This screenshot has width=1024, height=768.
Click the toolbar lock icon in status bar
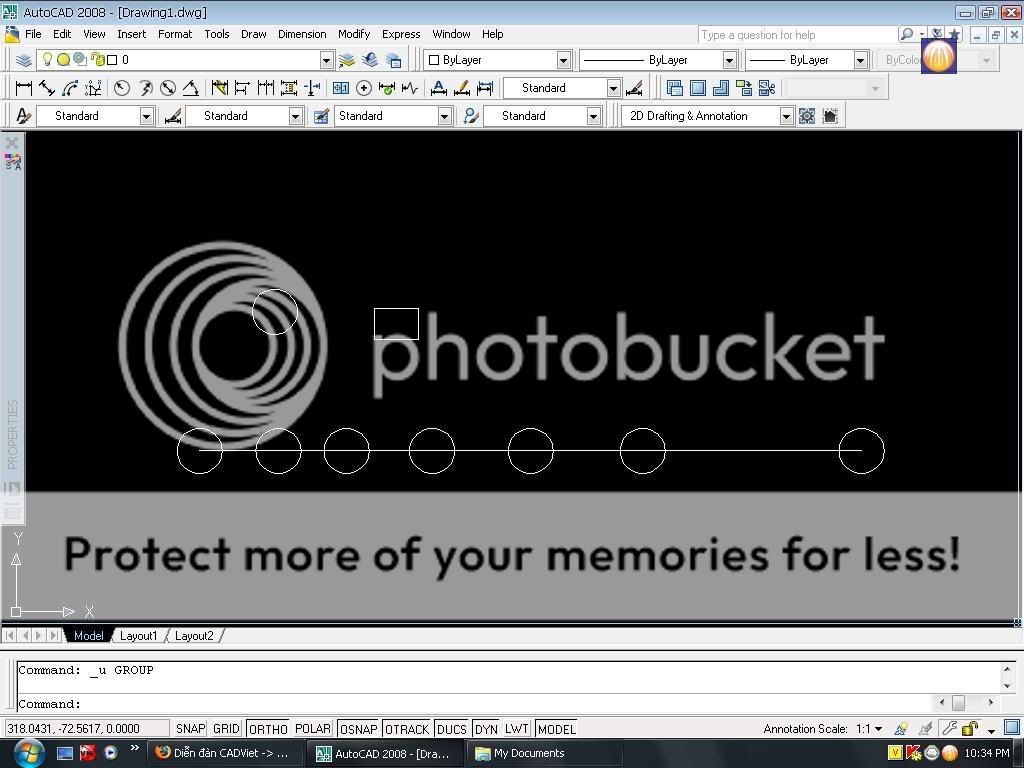(x=970, y=728)
